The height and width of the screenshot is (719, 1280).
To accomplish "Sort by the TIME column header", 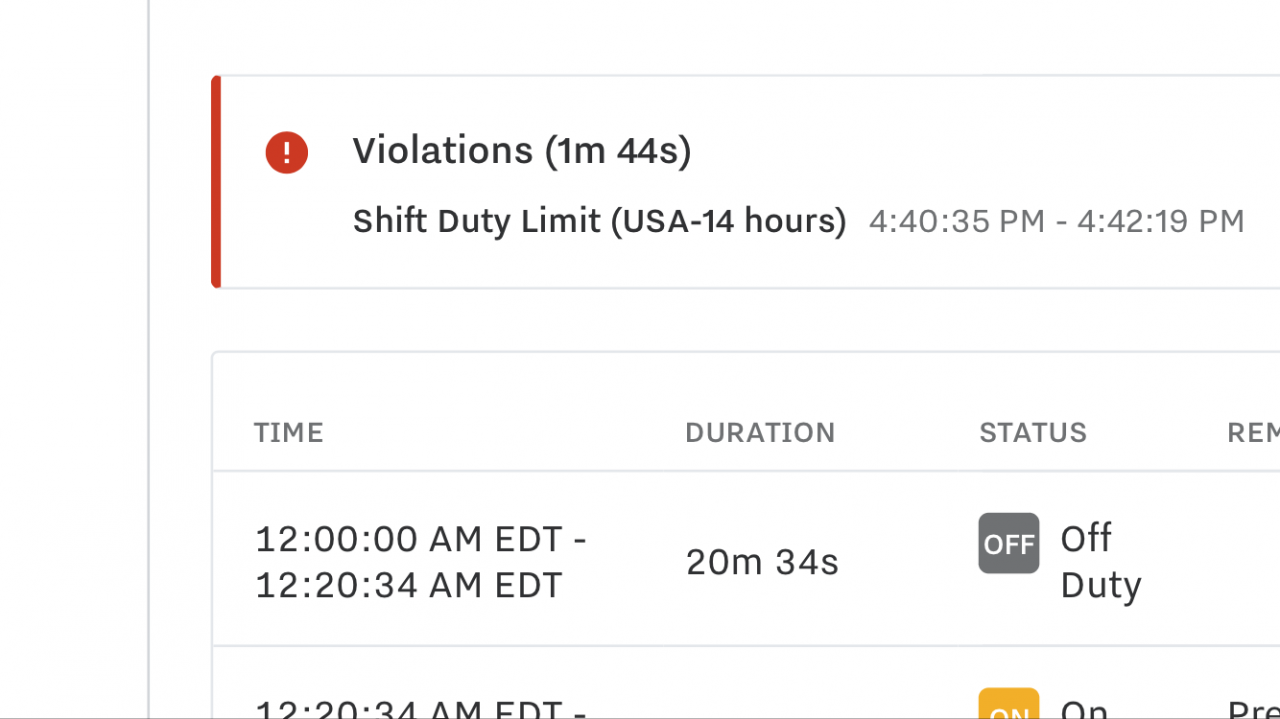I will [x=289, y=432].
